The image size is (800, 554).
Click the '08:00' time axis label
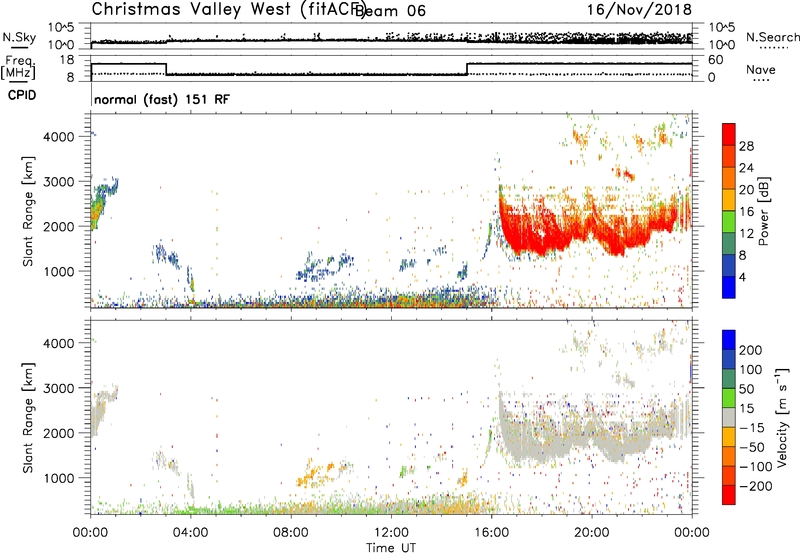click(x=291, y=533)
